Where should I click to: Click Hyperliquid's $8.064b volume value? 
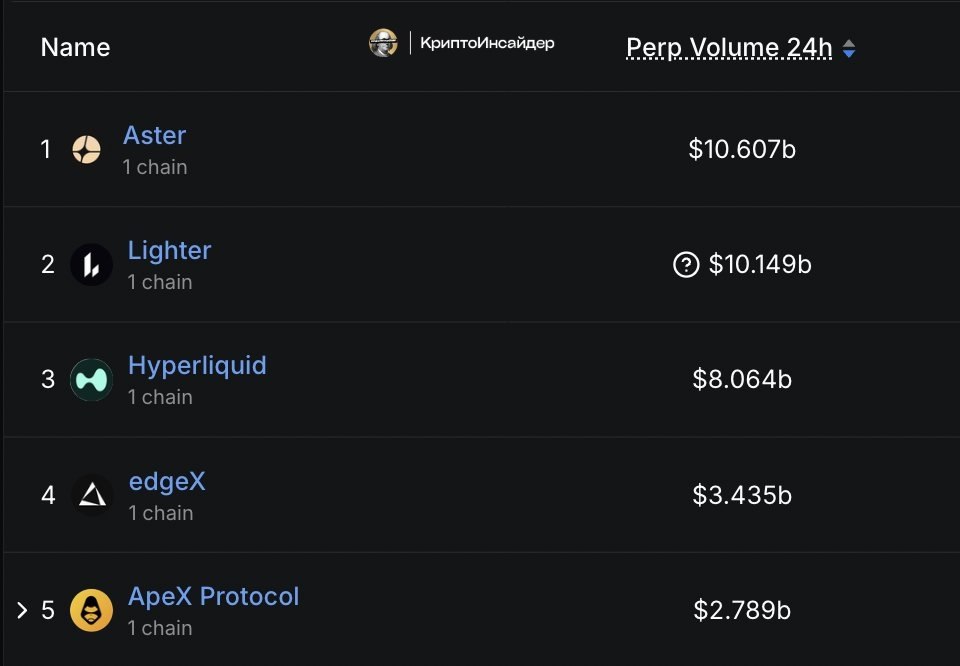coord(742,380)
